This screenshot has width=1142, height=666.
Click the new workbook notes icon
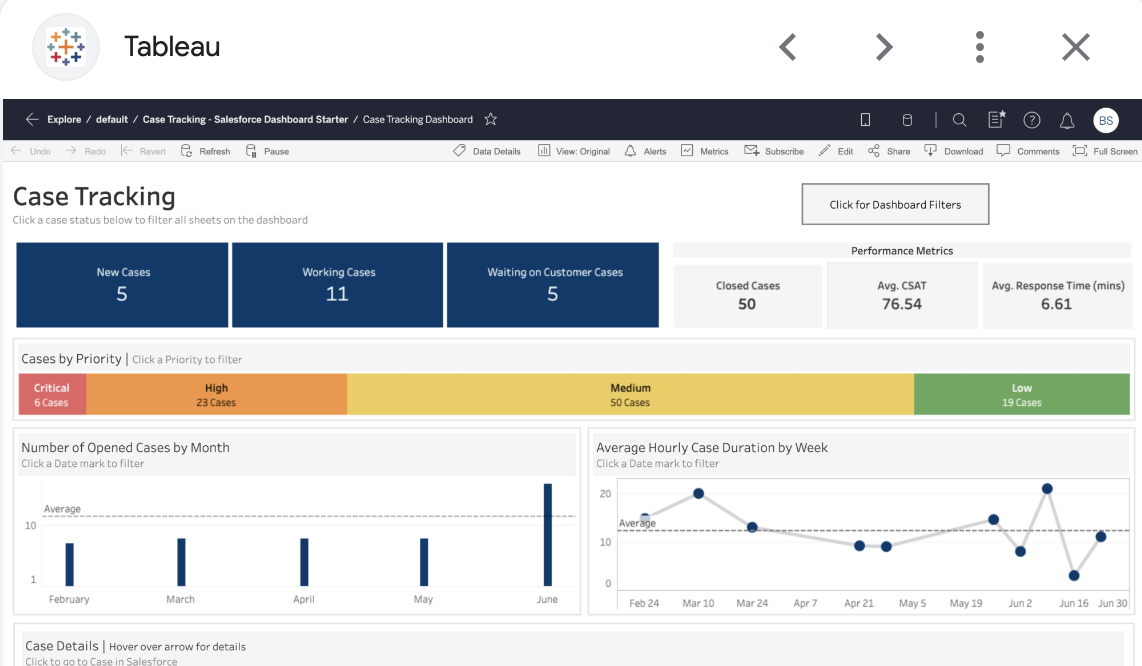pos(996,120)
